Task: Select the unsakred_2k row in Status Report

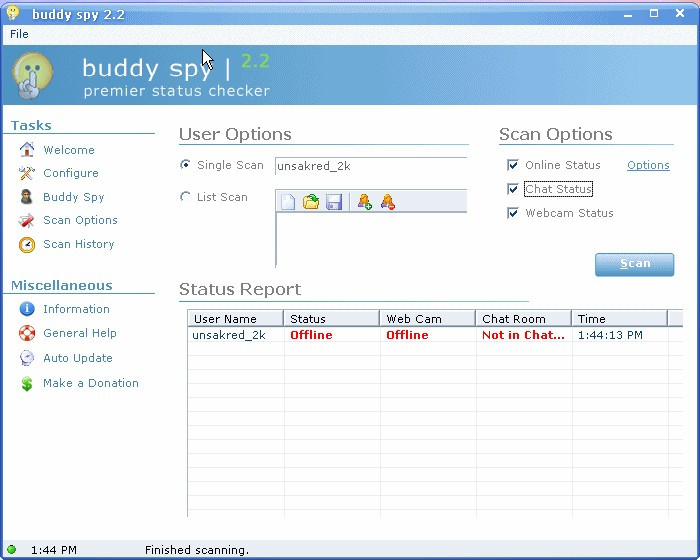Action: tap(435, 335)
